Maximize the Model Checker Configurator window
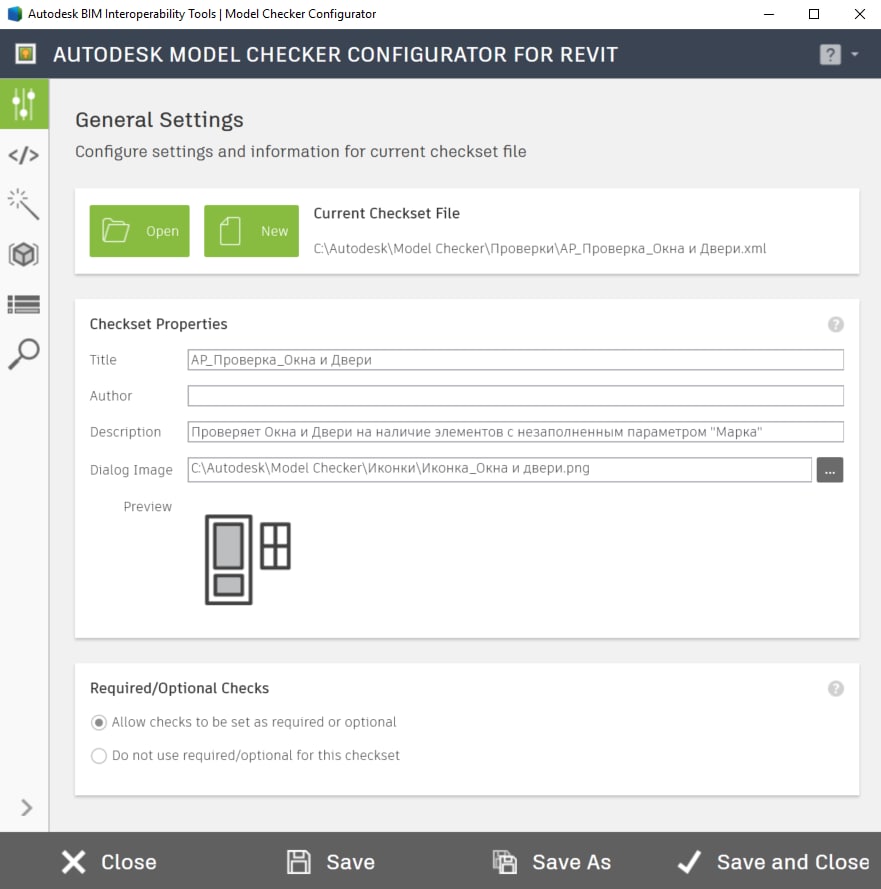881x889 pixels. 814,14
